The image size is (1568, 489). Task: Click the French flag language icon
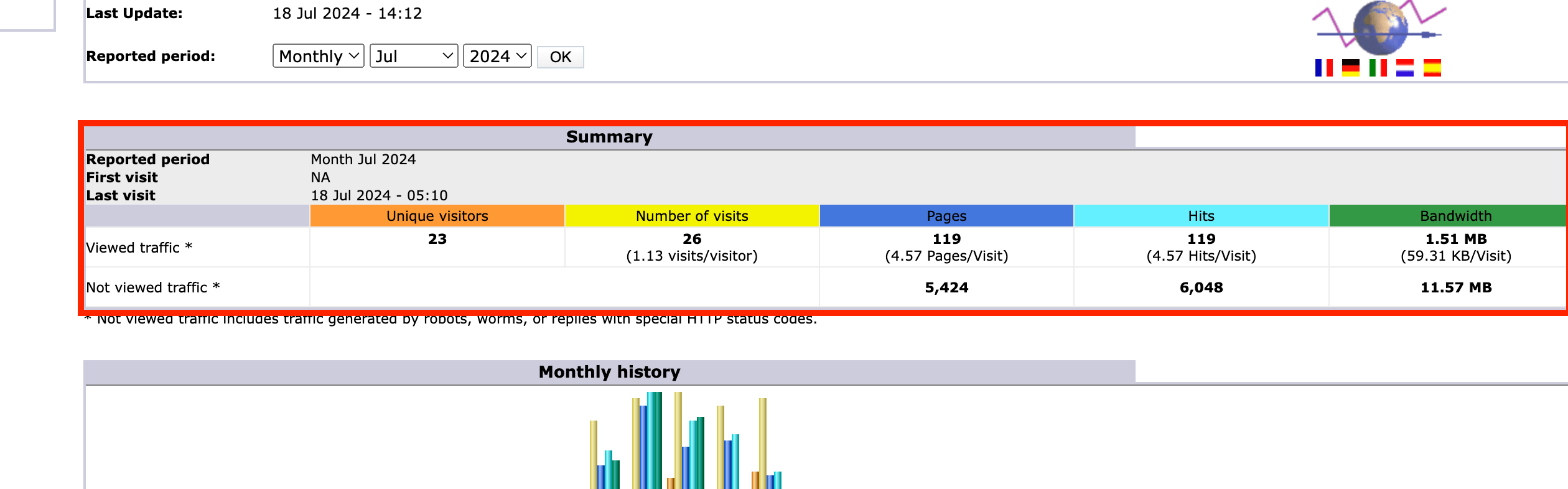coord(1323,68)
